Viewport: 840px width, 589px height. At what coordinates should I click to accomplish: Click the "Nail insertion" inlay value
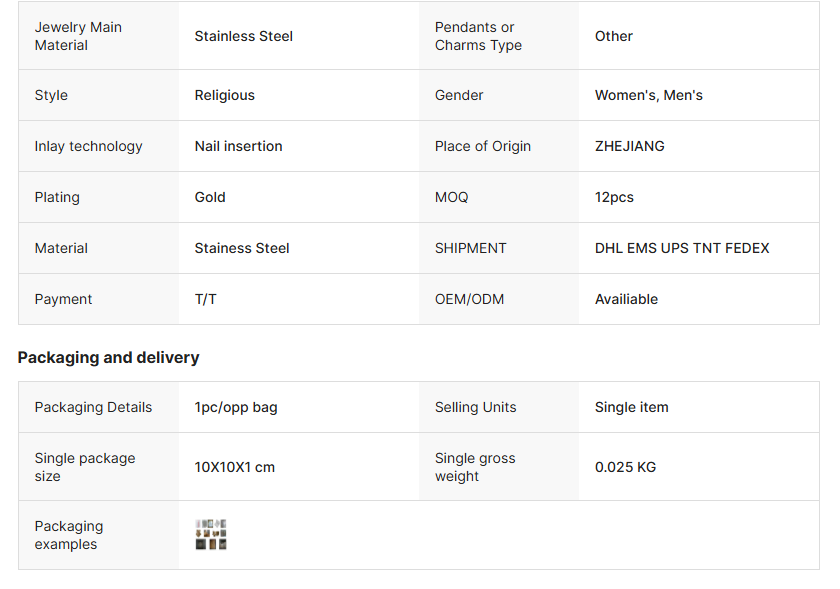coord(238,146)
